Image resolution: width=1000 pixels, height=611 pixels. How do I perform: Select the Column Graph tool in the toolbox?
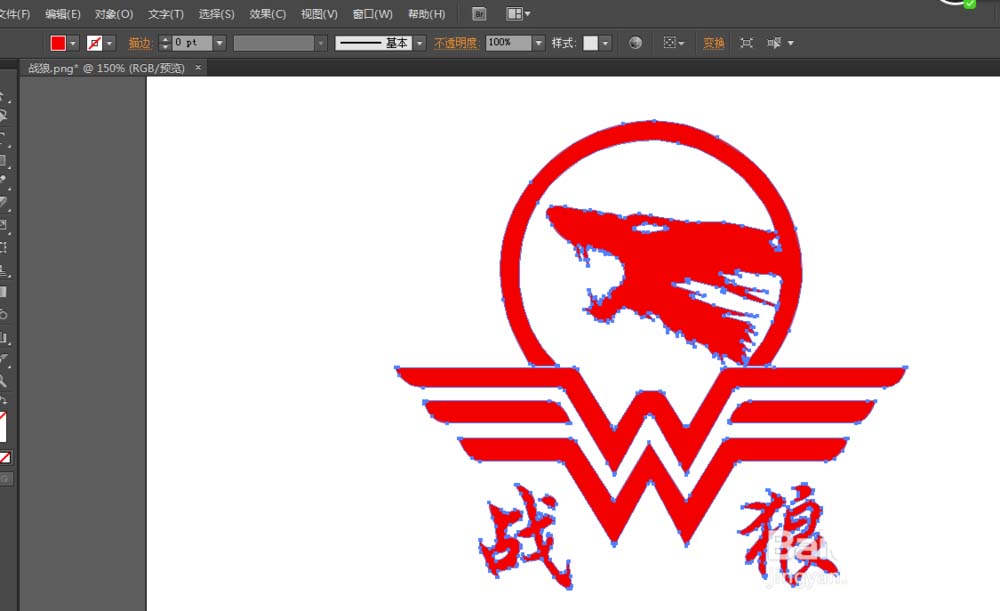(4, 337)
